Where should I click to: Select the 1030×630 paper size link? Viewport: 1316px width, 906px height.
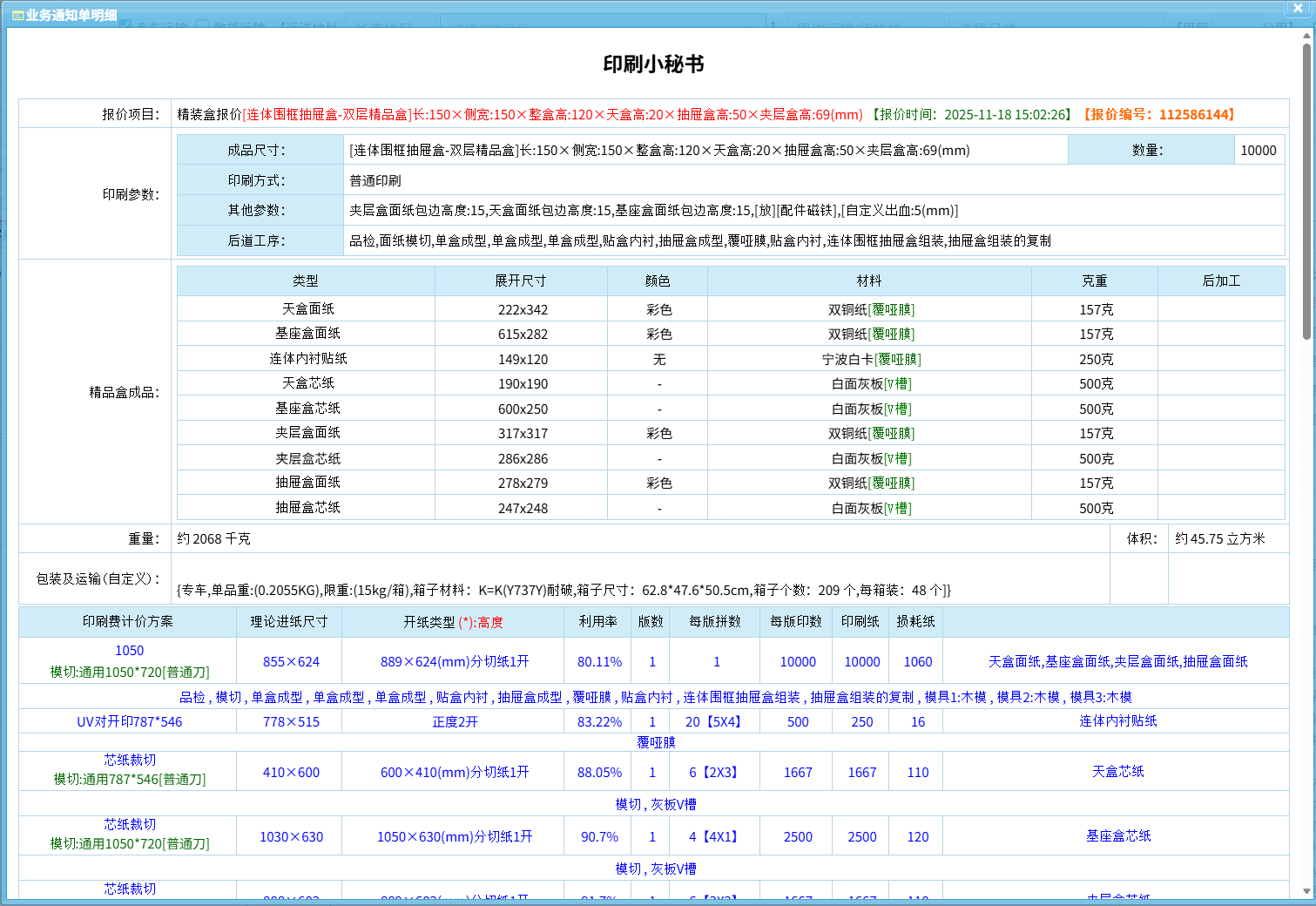[x=291, y=837]
